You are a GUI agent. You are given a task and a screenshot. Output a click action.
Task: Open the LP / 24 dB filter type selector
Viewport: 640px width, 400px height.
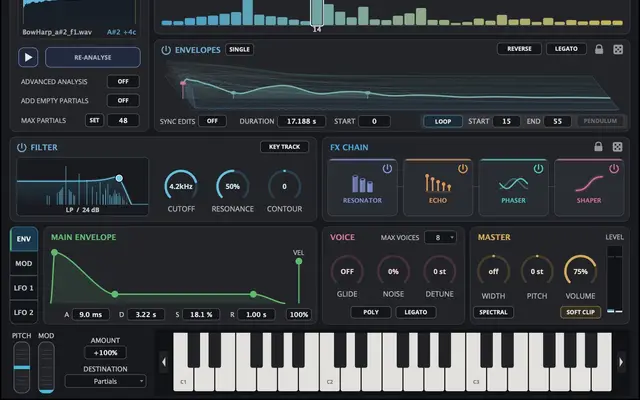point(82,210)
